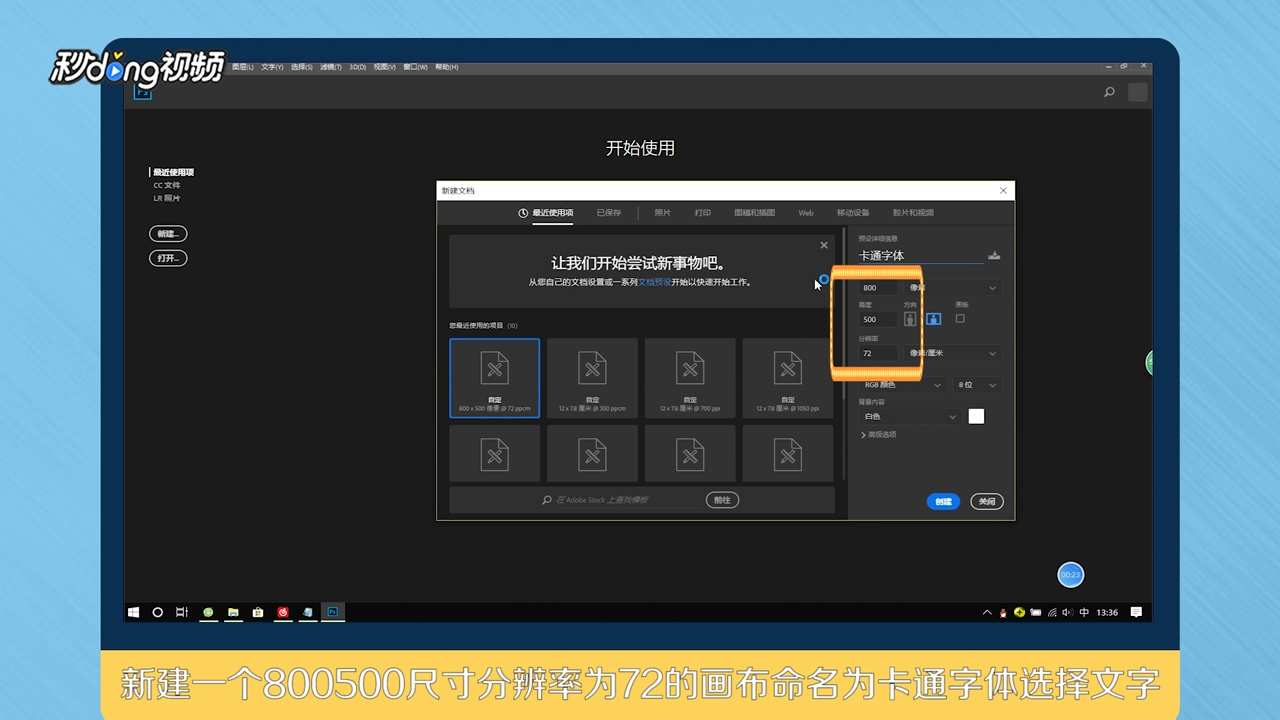Click the network tray icon
Image resolution: width=1280 pixels, height=720 pixels.
[x=1052, y=612]
